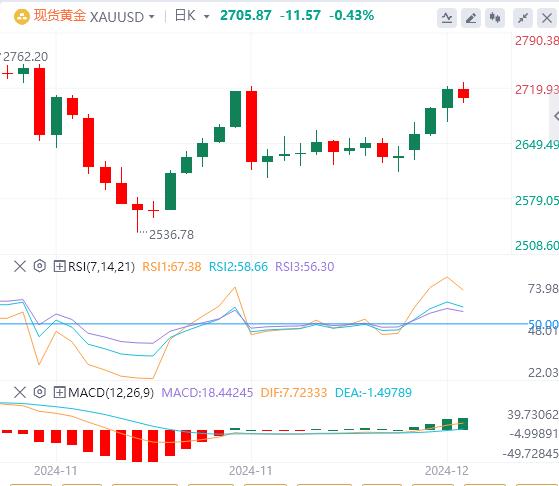
Task: Click the gold XAUUSD symbol logo icon
Action: pyautogui.click(x=21, y=16)
